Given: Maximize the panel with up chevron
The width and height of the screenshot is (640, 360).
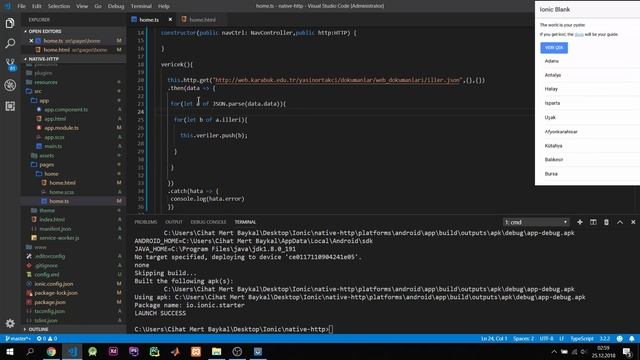Looking at the screenshot, I should [620, 222].
